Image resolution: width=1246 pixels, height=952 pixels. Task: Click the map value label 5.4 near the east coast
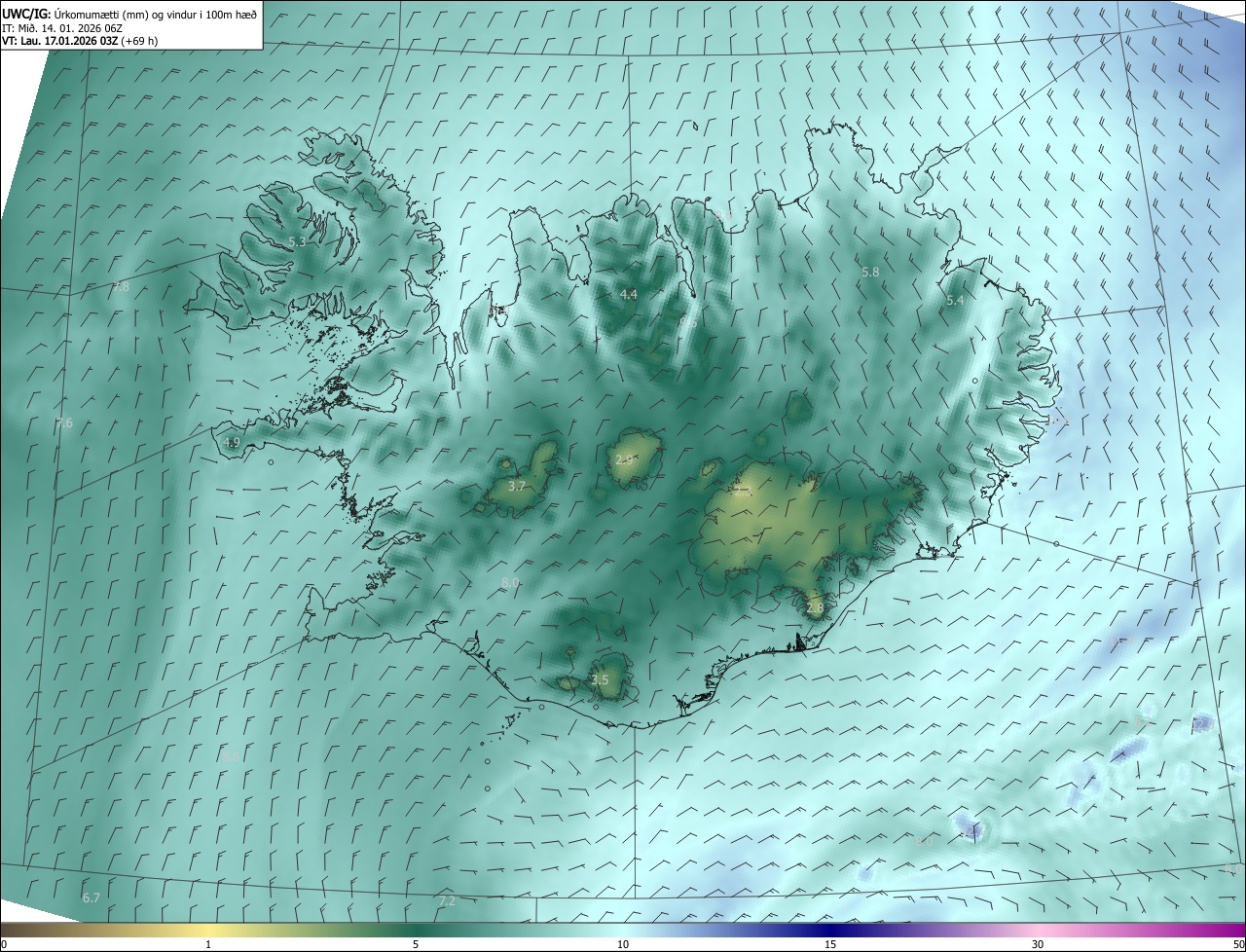955,301
